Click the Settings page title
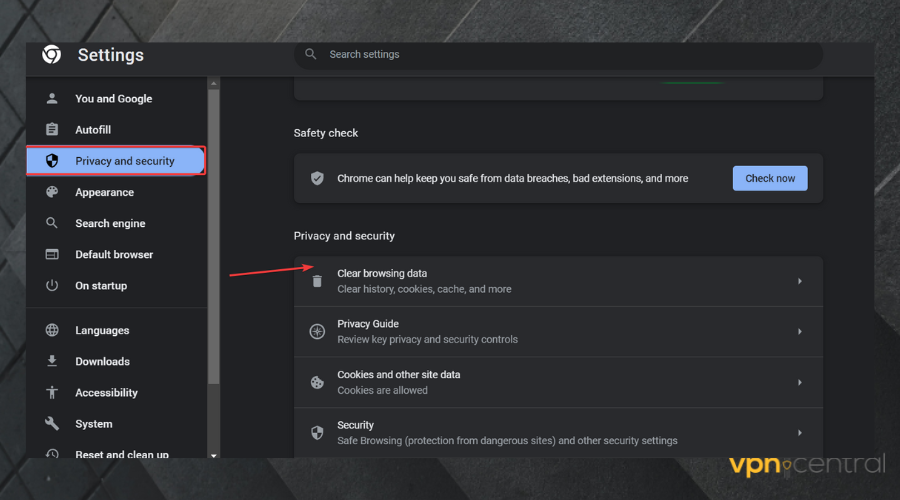The height and width of the screenshot is (500, 900). (x=111, y=55)
